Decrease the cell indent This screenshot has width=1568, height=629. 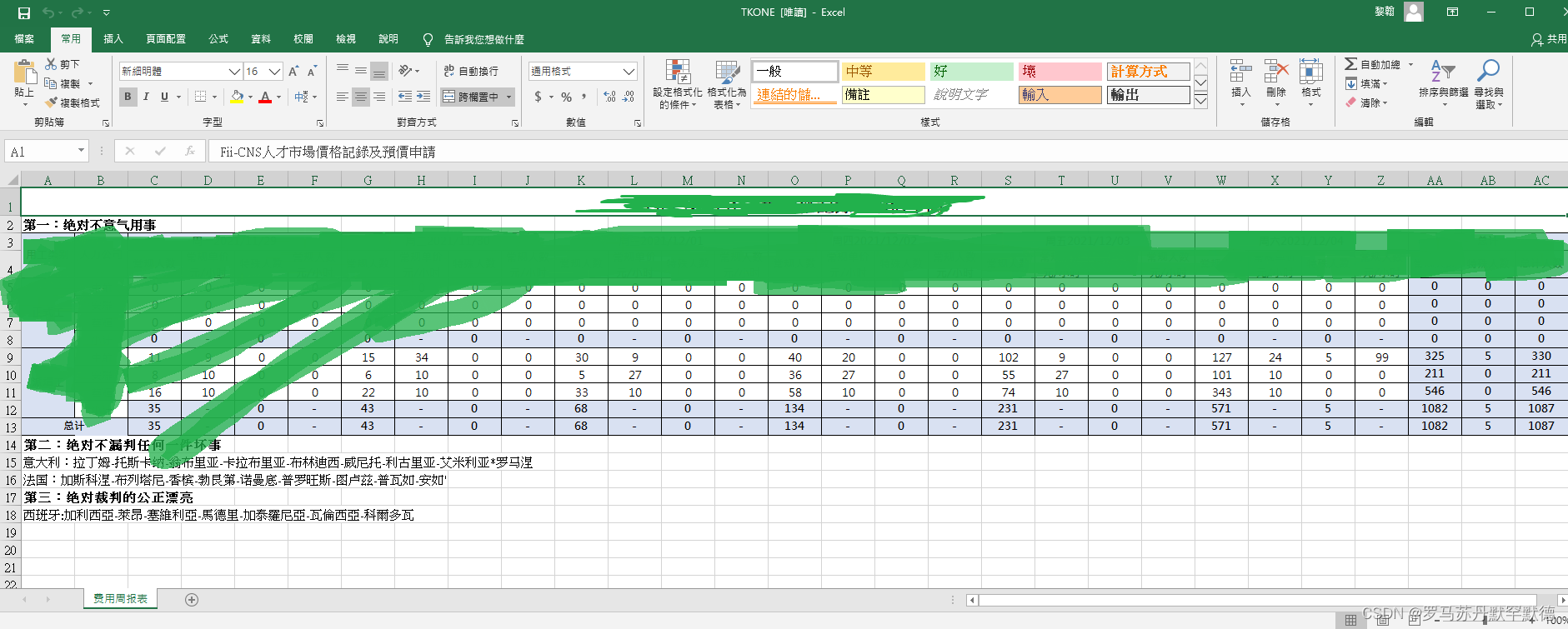(405, 97)
